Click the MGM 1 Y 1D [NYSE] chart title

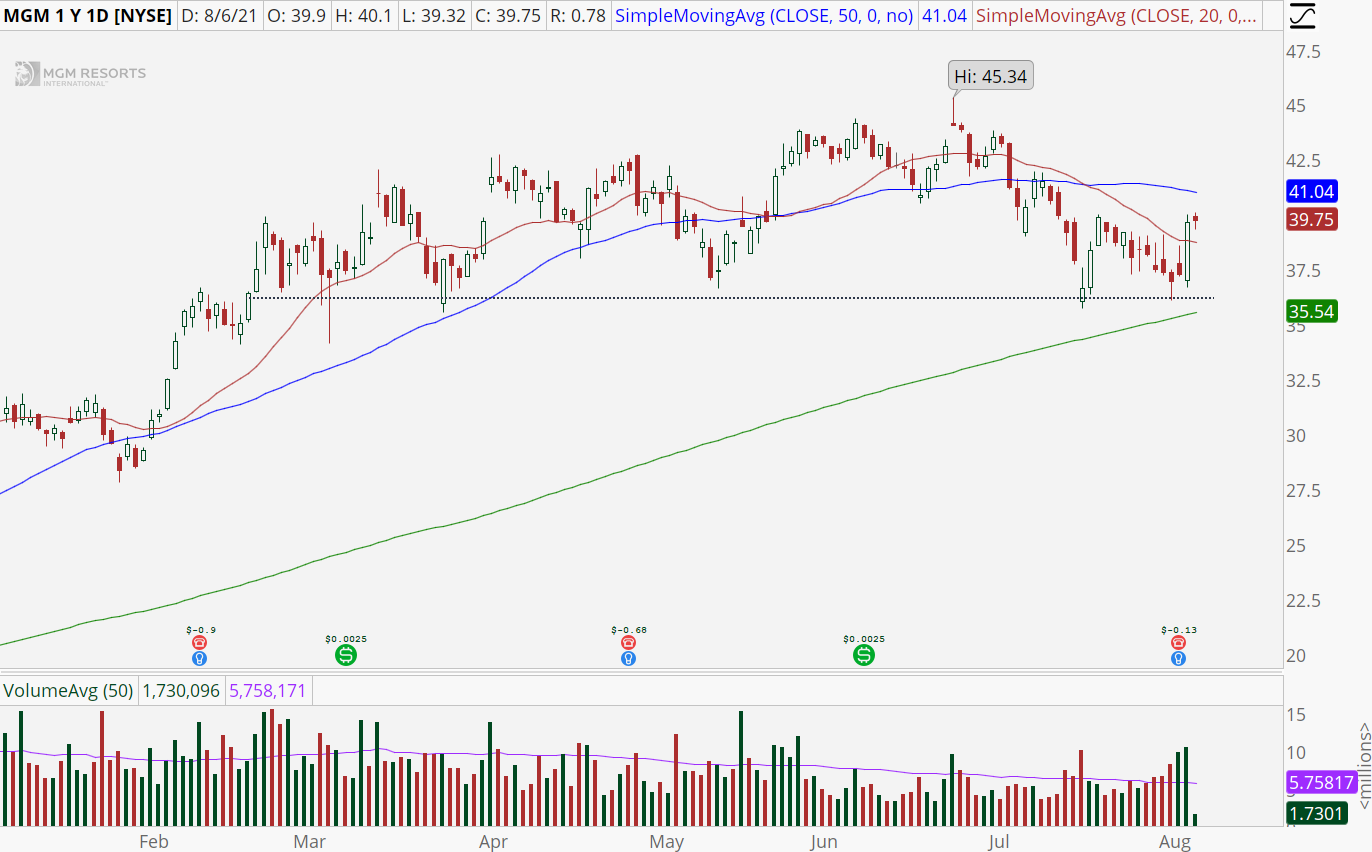coord(87,16)
